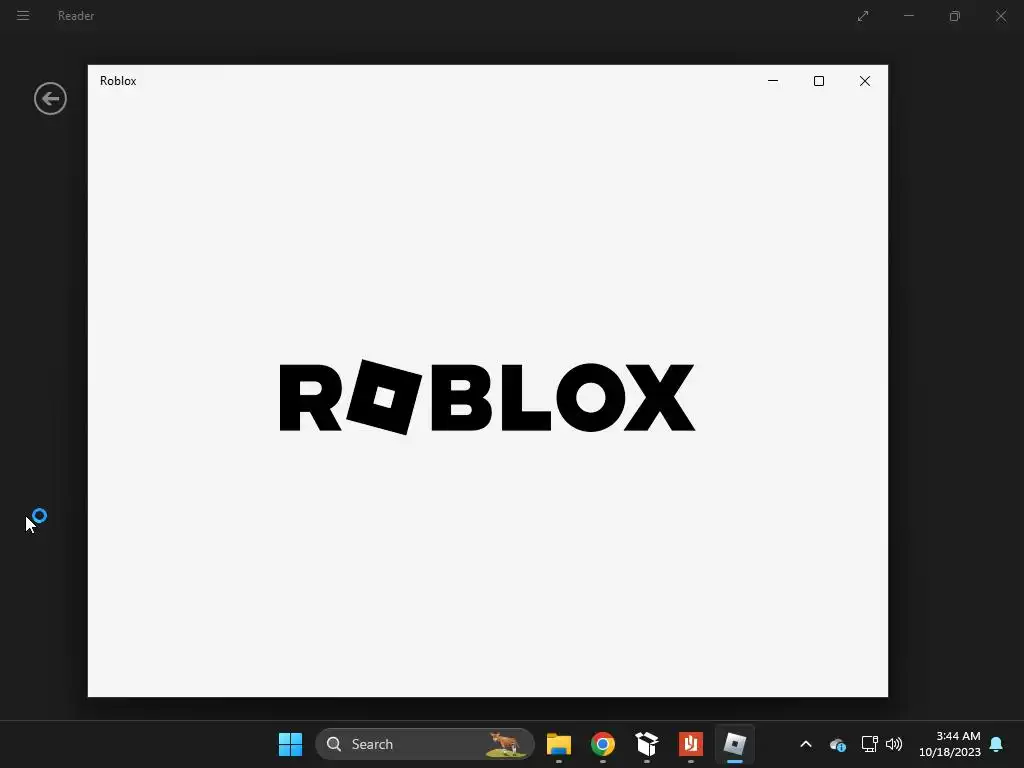Screen dimensions: 1024x768
Task: Click the Roblox logo in the splash screen
Action: pyautogui.click(x=487, y=397)
